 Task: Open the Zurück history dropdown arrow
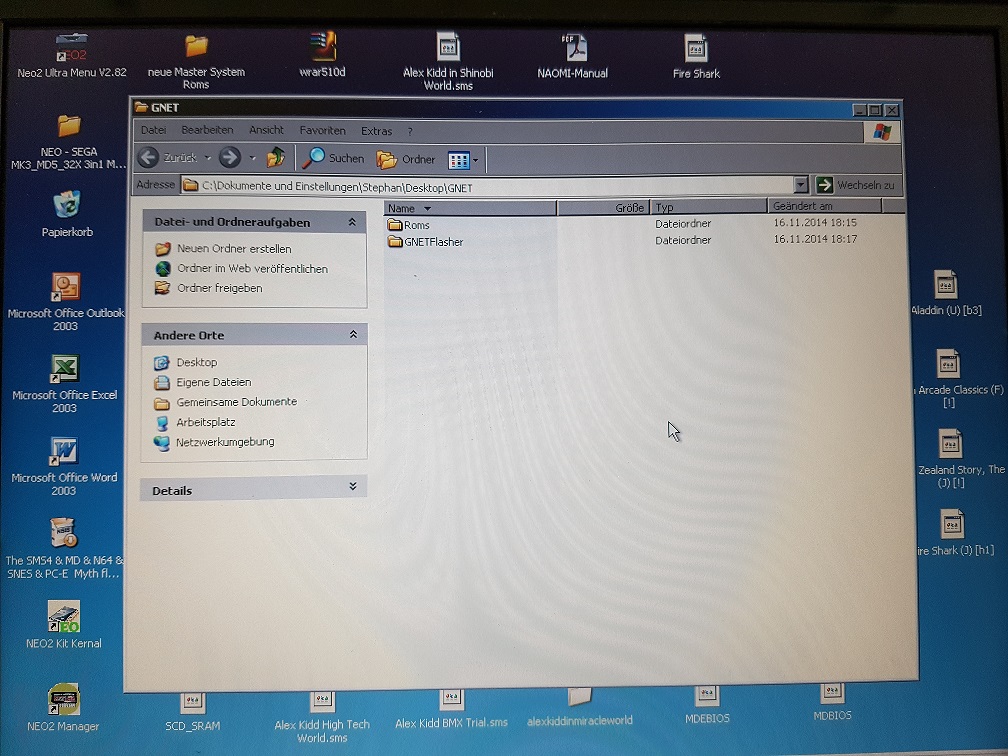tap(208, 158)
